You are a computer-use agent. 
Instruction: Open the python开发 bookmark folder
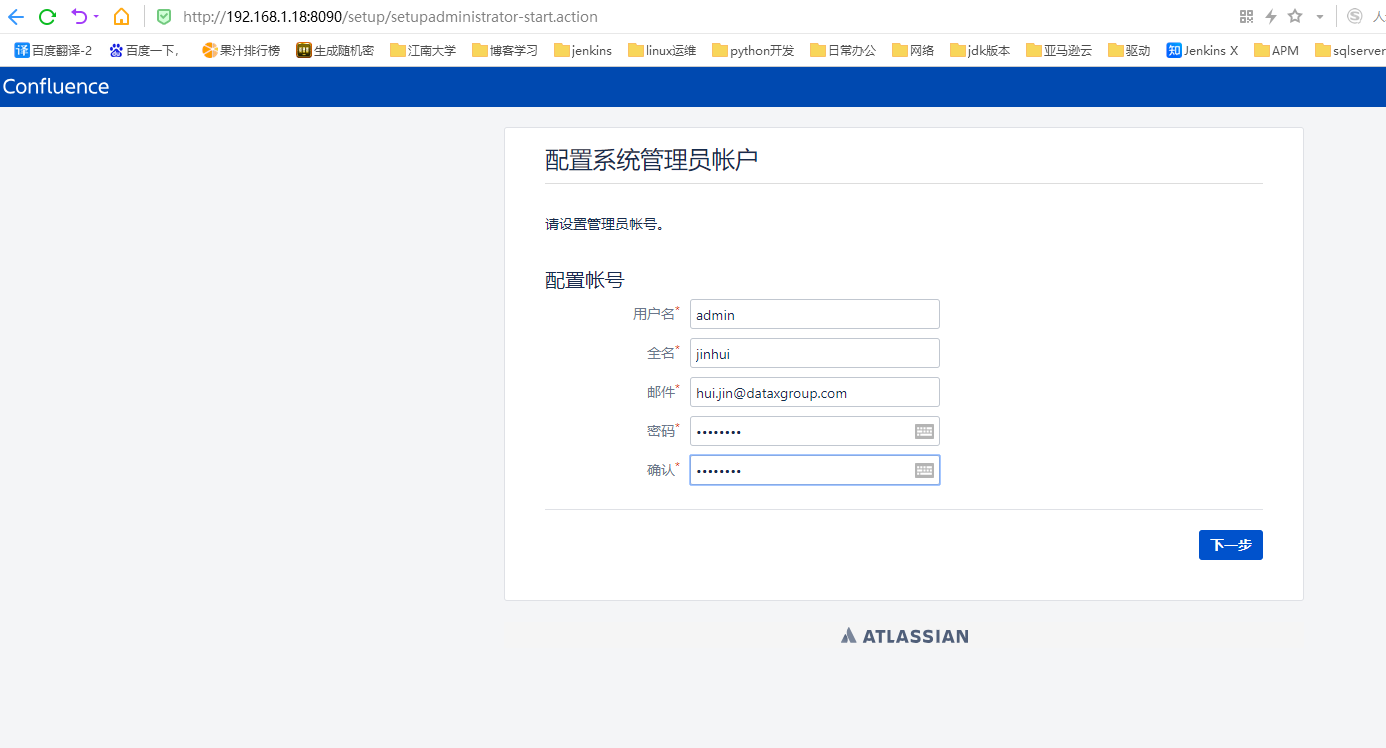point(753,50)
